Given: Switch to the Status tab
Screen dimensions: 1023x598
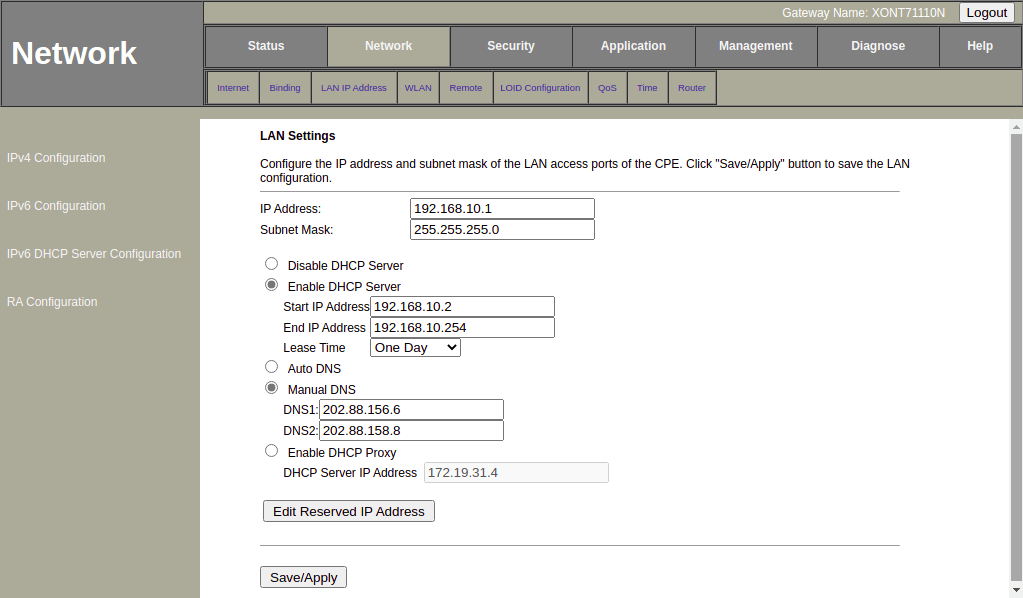Looking at the screenshot, I should point(265,46).
